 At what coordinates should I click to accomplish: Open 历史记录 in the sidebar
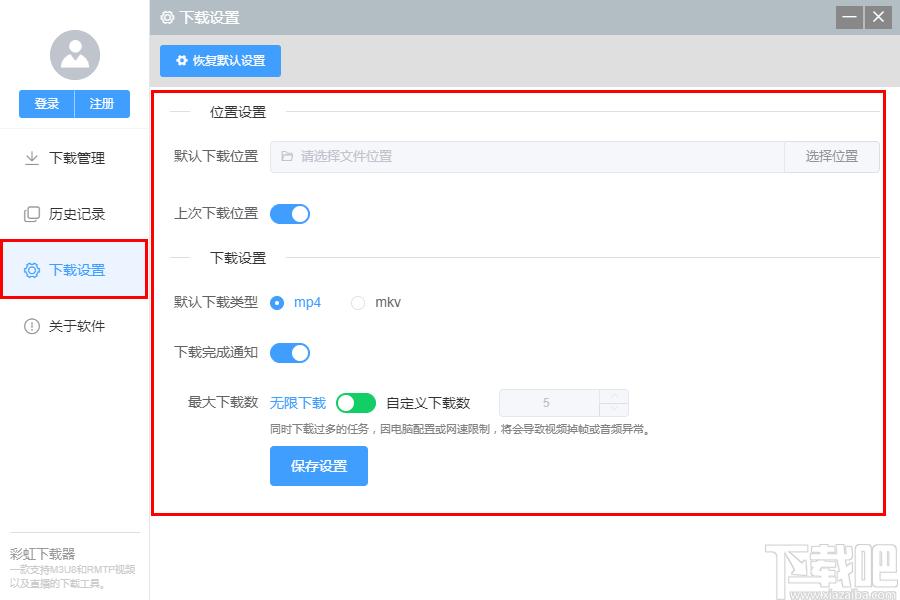(75, 214)
